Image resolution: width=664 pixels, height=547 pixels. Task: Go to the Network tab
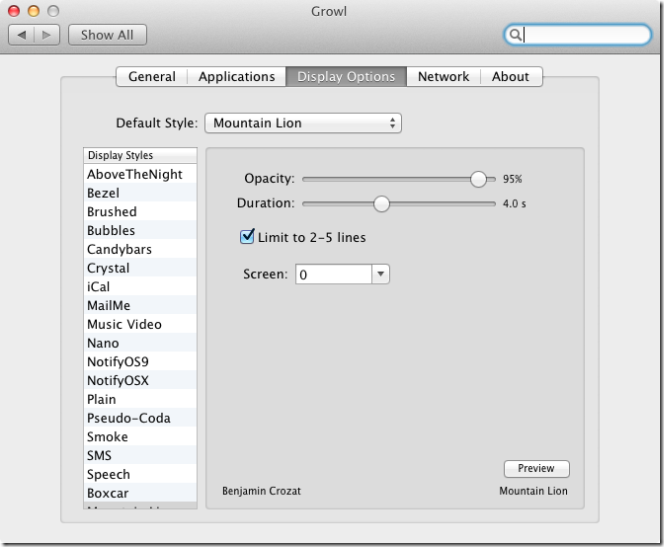443,77
